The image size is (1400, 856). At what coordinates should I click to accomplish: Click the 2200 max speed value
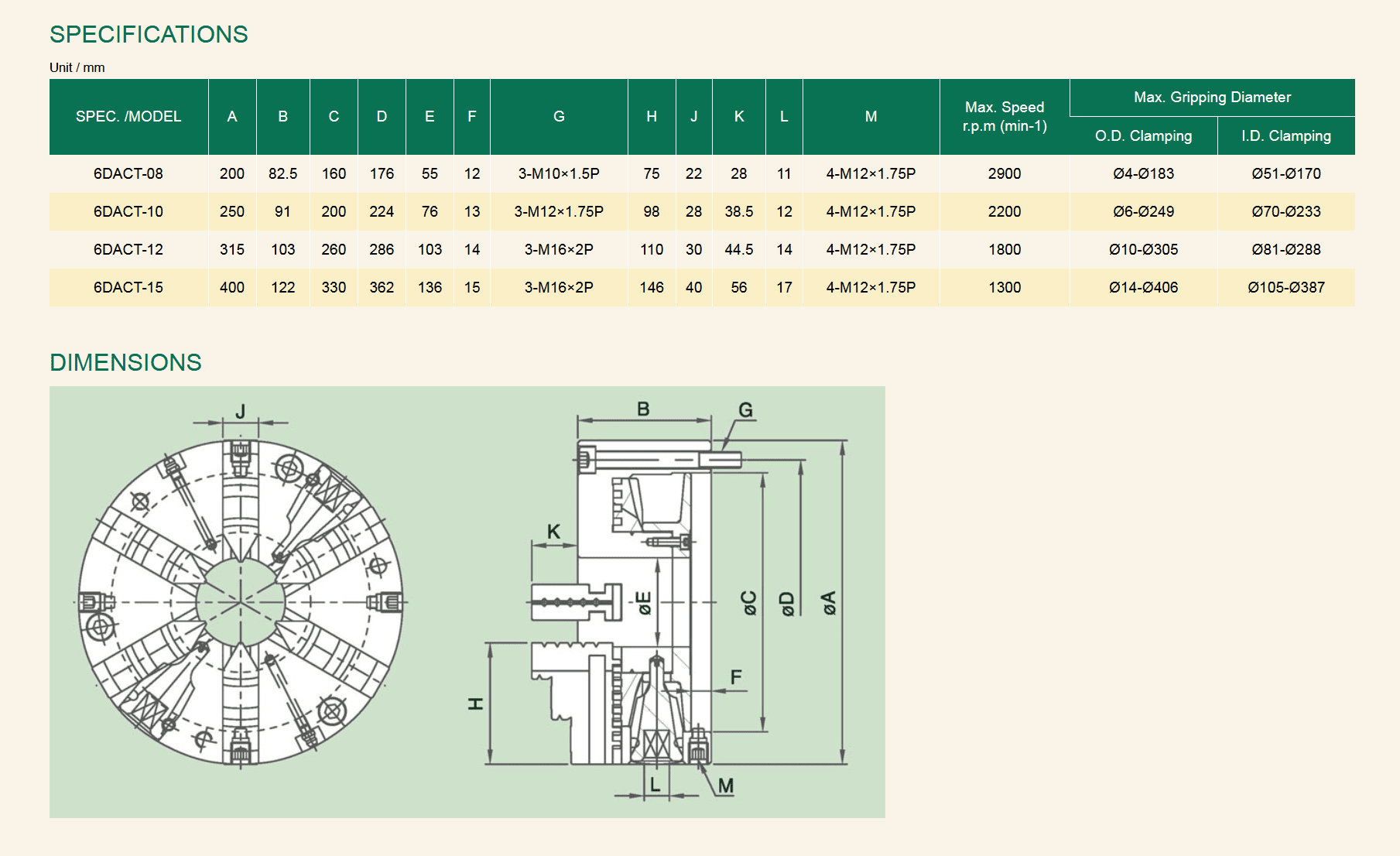coord(1005,211)
